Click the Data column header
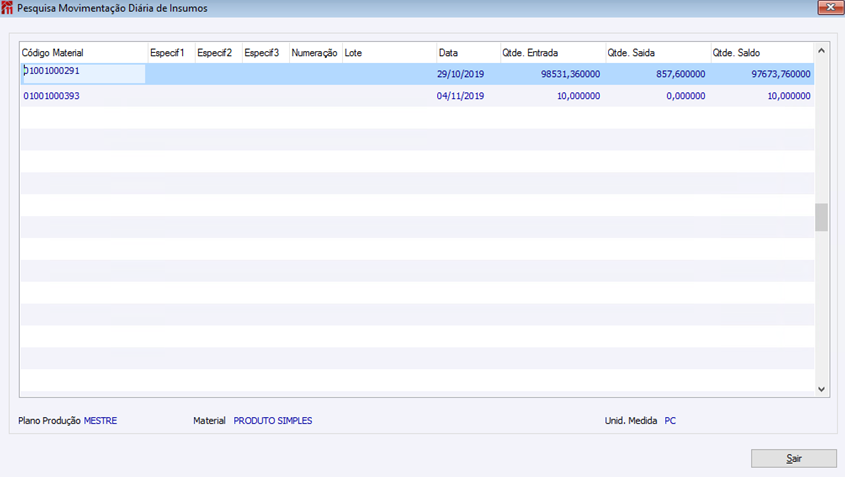The height and width of the screenshot is (477, 845). [468, 53]
